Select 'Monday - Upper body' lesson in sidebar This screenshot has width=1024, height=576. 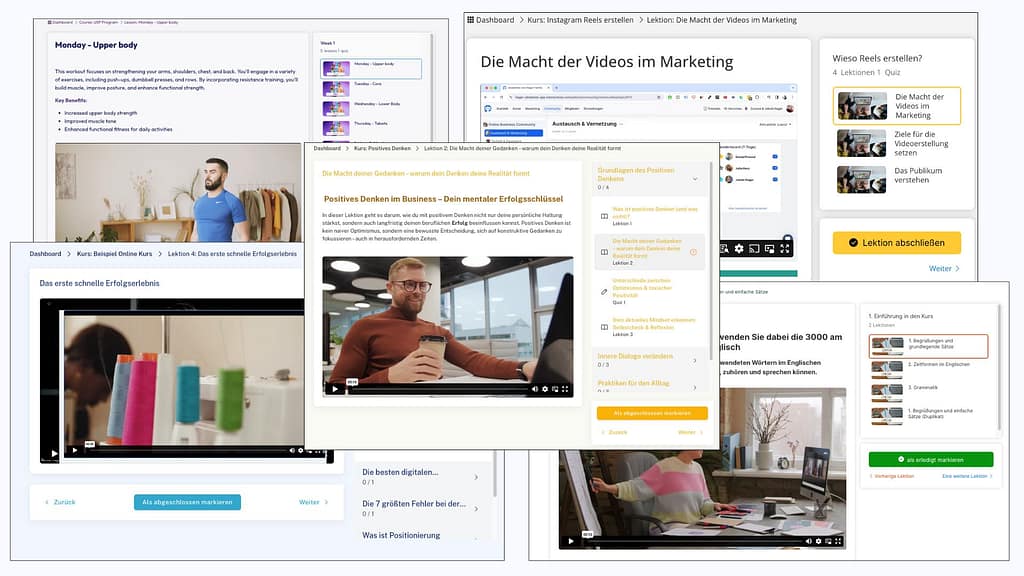pyautogui.click(x=371, y=69)
